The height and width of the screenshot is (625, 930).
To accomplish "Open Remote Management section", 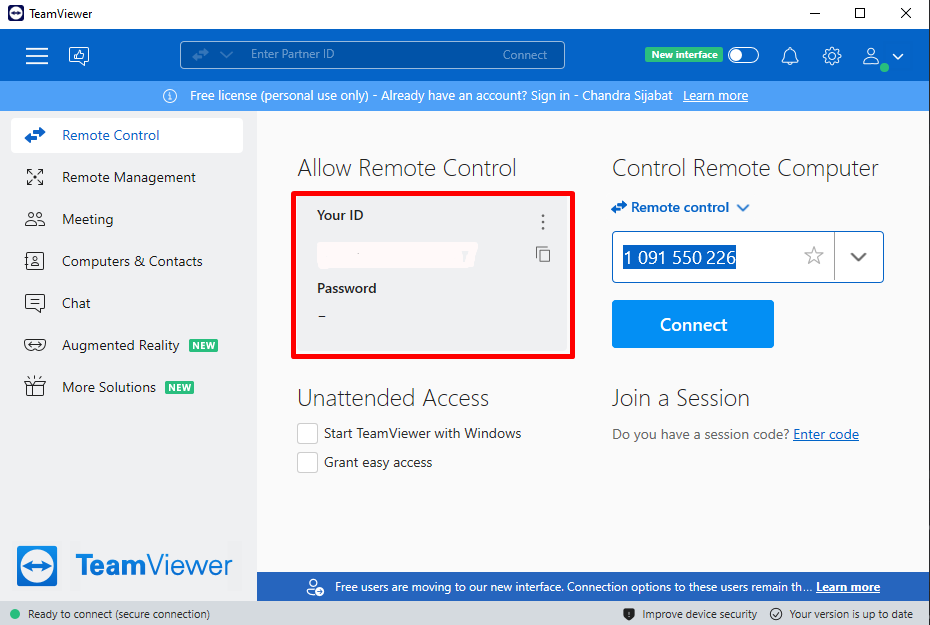I will tap(127, 177).
